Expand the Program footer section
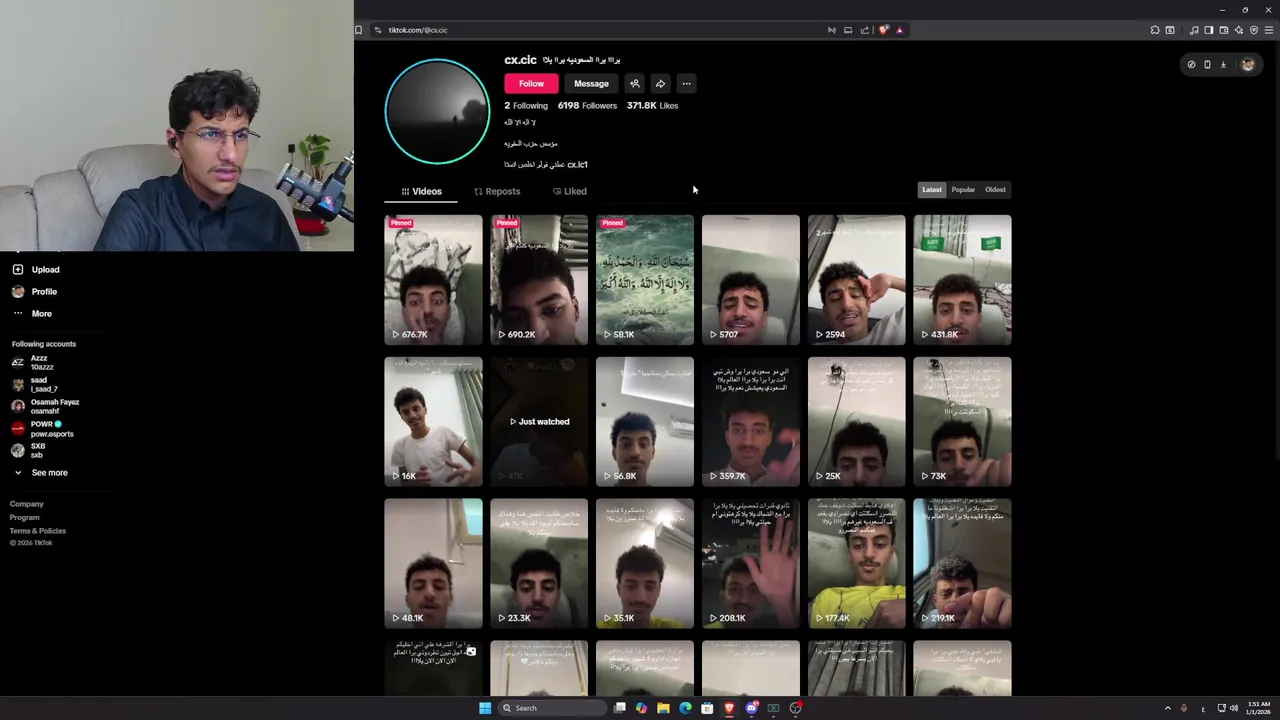The image size is (1280, 720). (x=25, y=517)
